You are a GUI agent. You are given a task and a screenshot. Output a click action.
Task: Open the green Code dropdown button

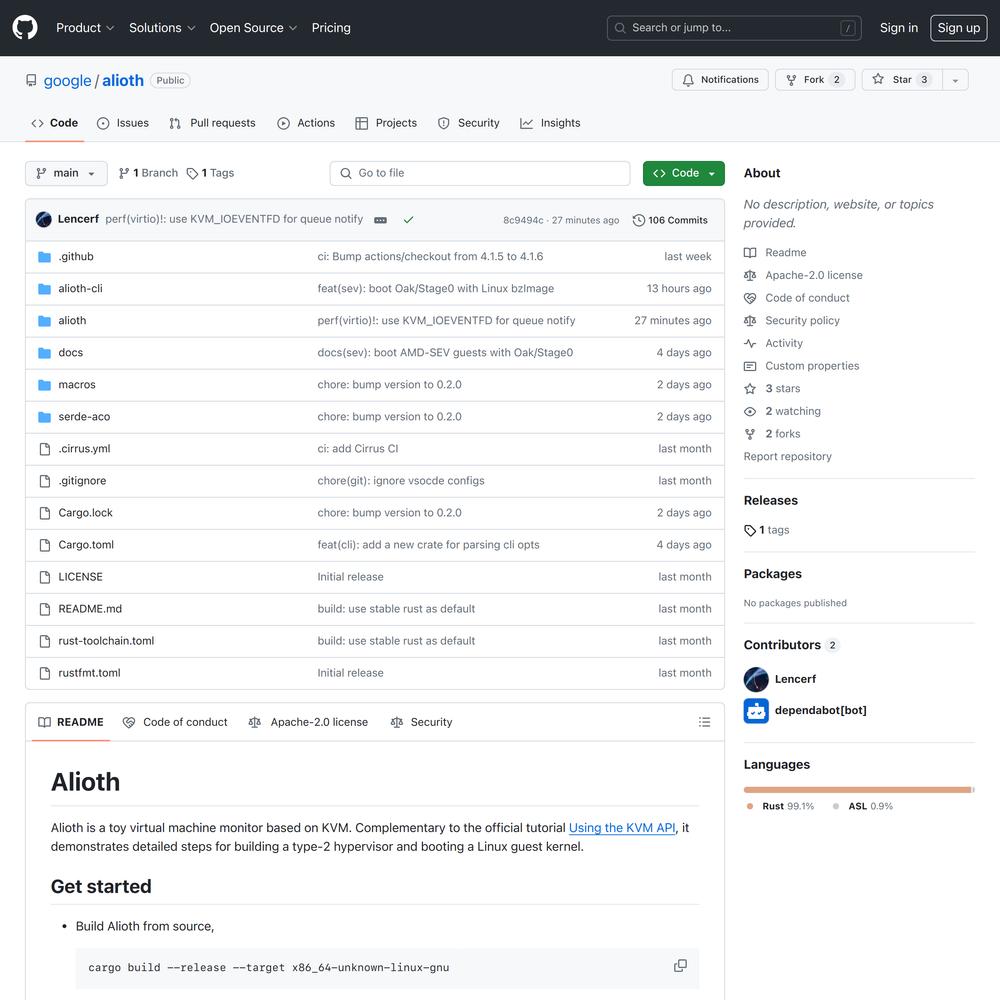coord(684,173)
